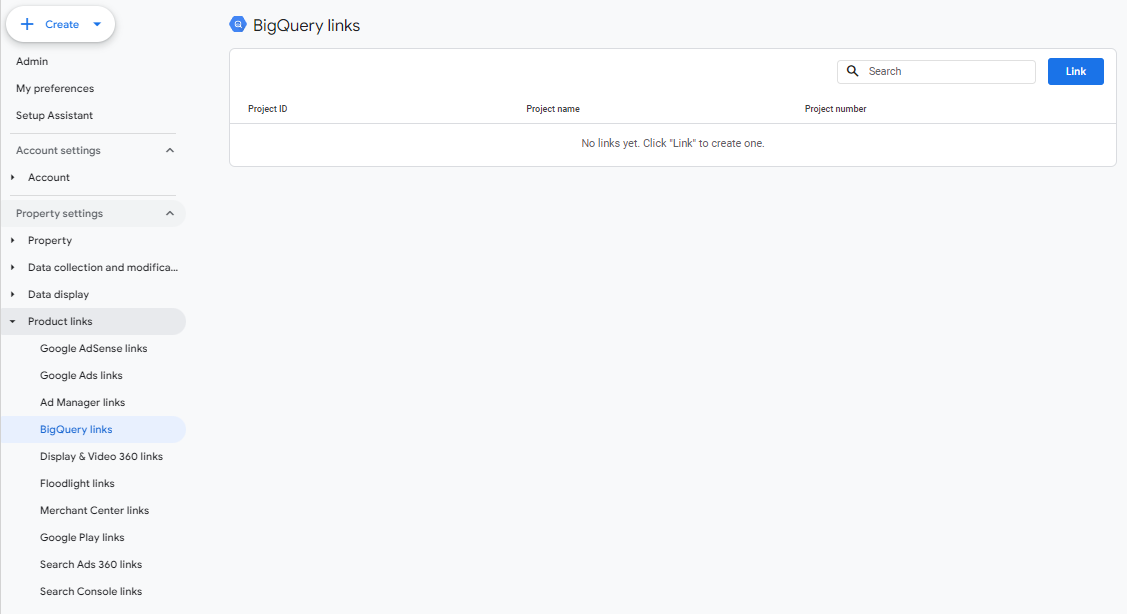This screenshot has height=614, width=1127.
Task: Open Google AdSense links
Action: pos(93,349)
